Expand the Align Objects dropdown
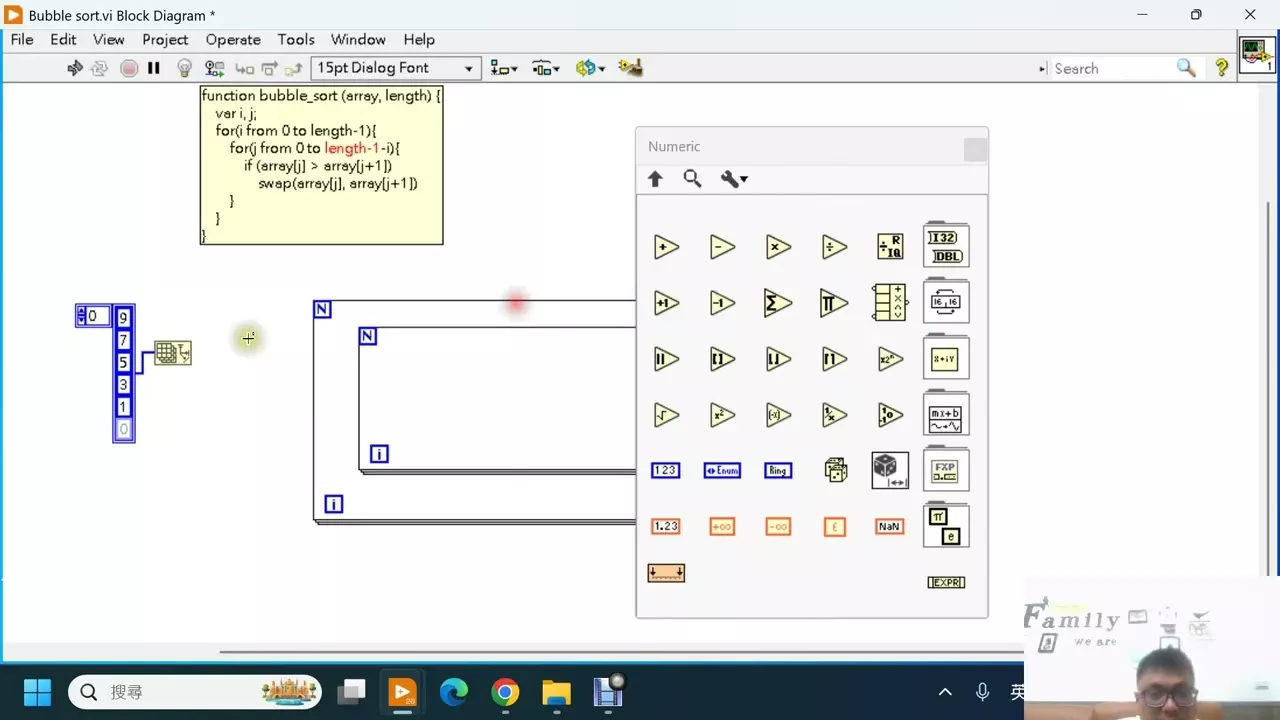Viewport: 1280px width, 720px height. pyautogui.click(x=504, y=68)
